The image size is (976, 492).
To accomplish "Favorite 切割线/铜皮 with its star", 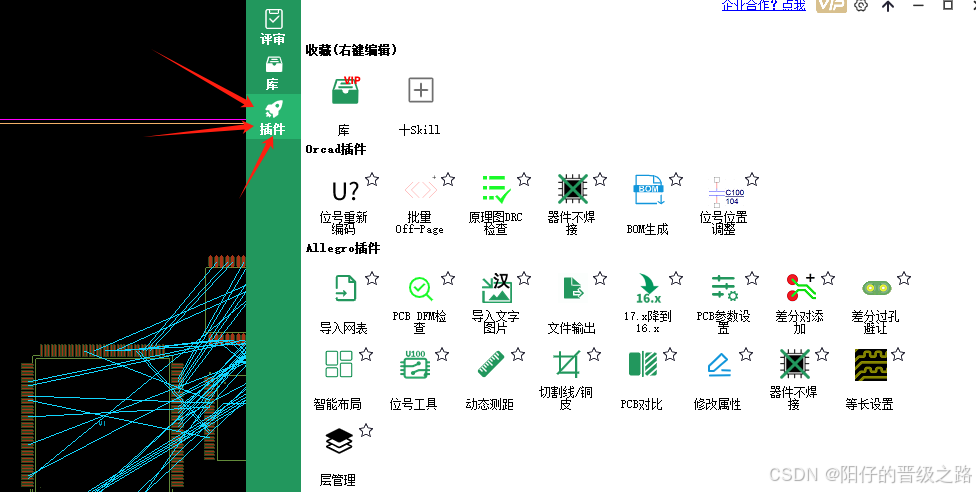I will (x=594, y=354).
